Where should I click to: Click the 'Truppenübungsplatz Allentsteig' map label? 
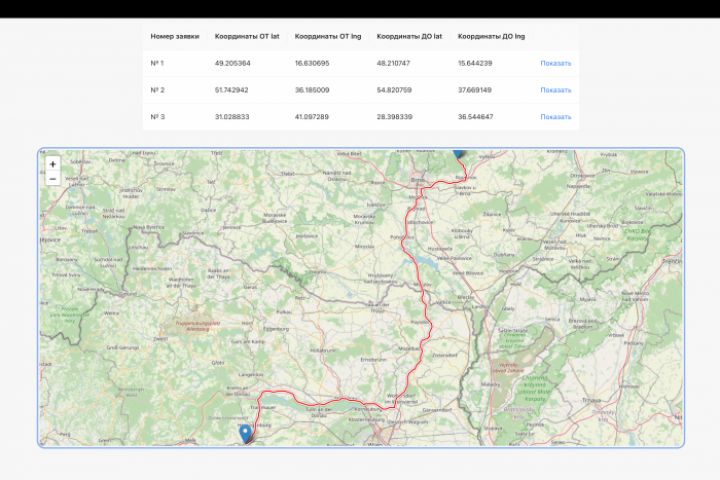click(x=197, y=326)
